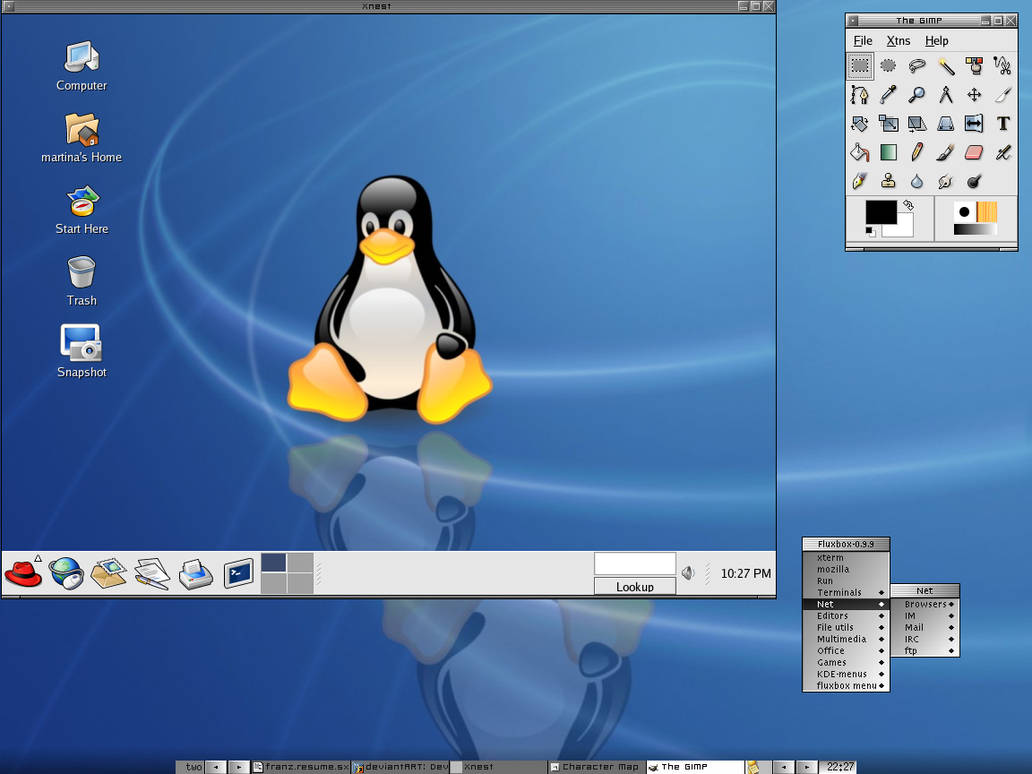Select the Intelligent Scissors tool
Image resolution: width=1032 pixels, height=774 pixels.
click(1002, 66)
